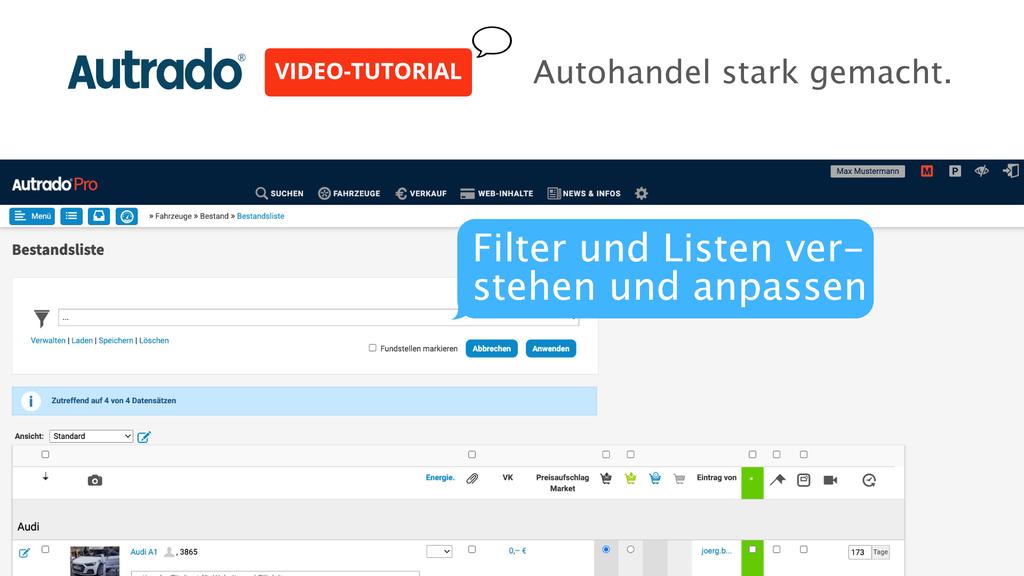Click the paperclip attachment column icon
The width and height of the screenshot is (1024, 576).
tap(472, 479)
